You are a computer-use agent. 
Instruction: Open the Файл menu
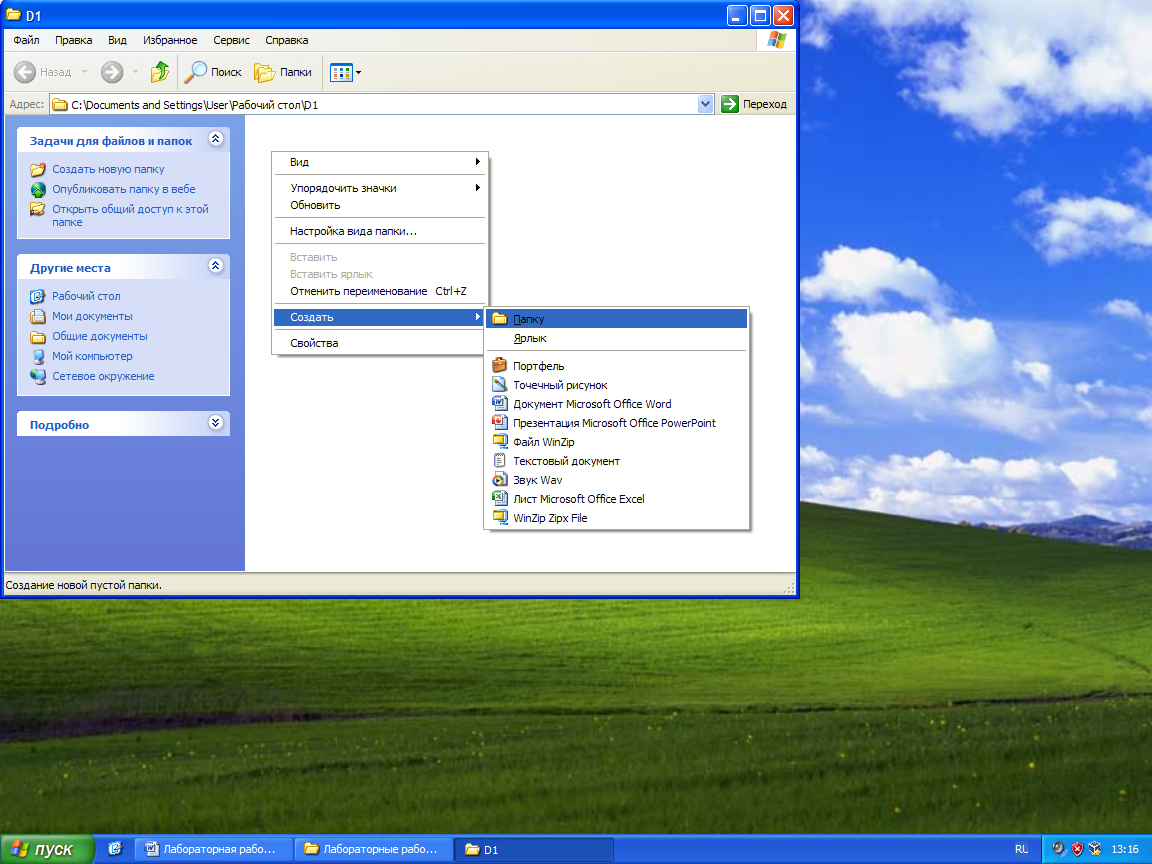(x=26, y=40)
